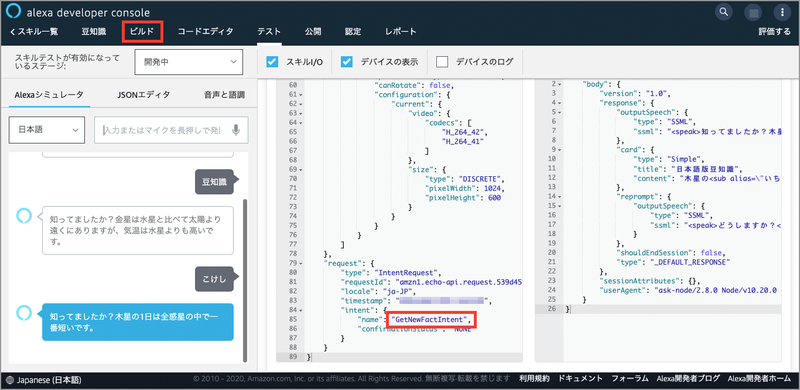Collapse line 79 "request" fold arrow
Image resolution: width=800 pixels, height=390 pixels.
[301, 263]
